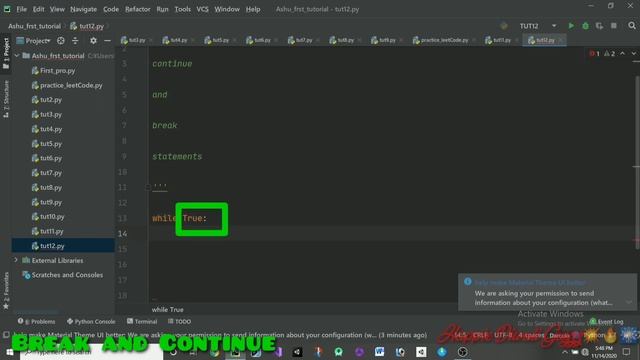Open the File menu
This screenshot has height=360, width=640.
[x=22, y=9]
